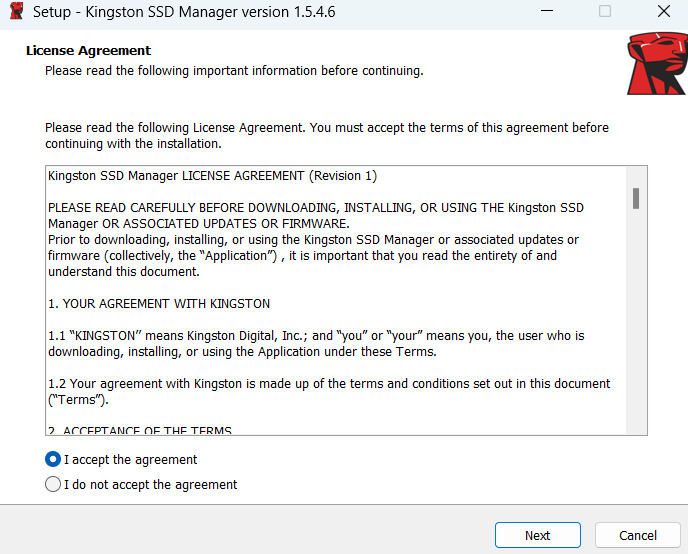Choose "I do not accept the agreement"
This screenshot has width=688, height=554.
(x=53, y=485)
